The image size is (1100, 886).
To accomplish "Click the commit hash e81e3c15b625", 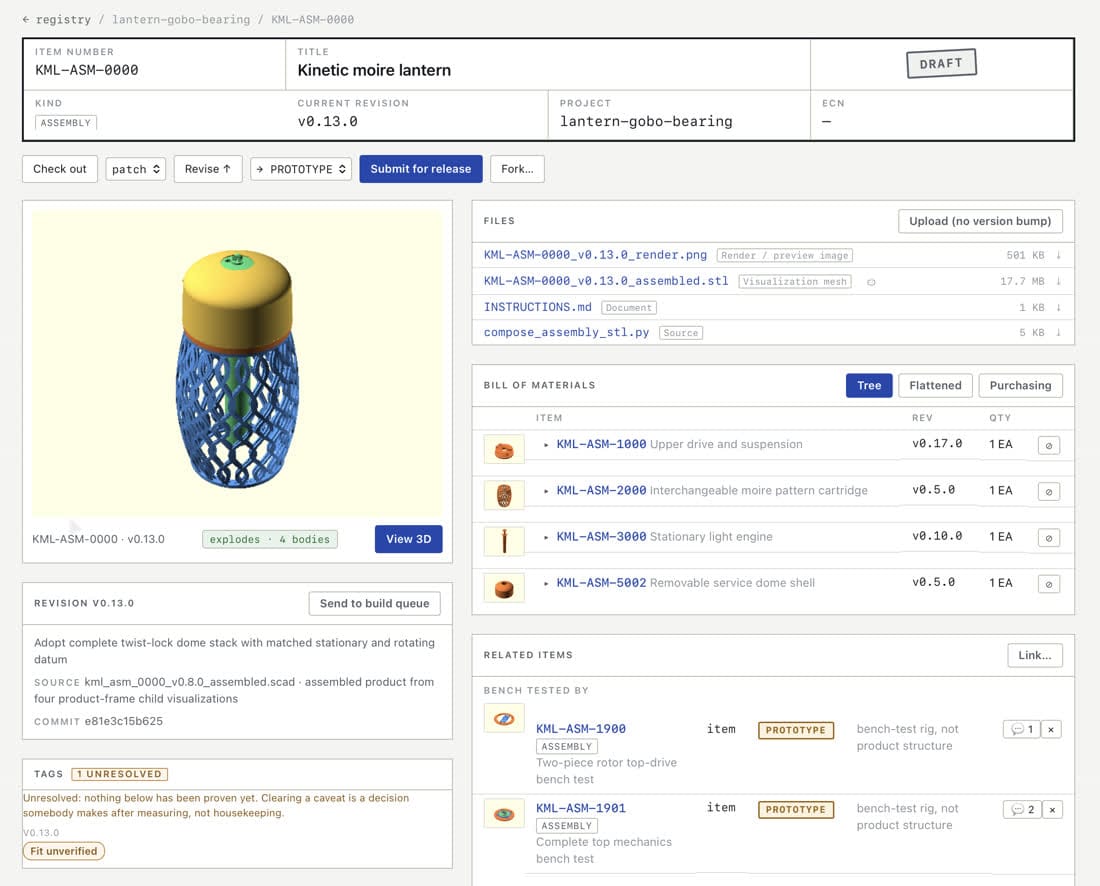I will pyautogui.click(x=123, y=722).
